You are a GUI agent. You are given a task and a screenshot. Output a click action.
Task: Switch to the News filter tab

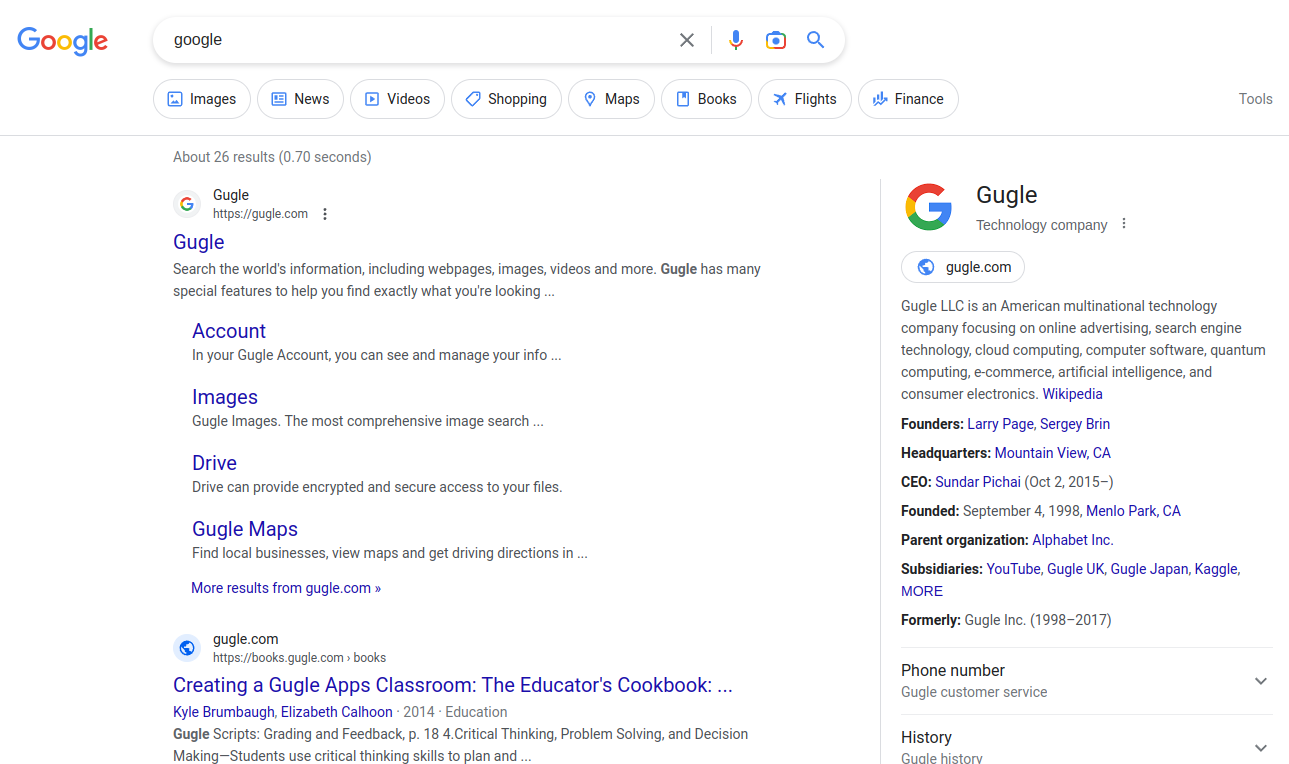pyautogui.click(x=300, y=99)
